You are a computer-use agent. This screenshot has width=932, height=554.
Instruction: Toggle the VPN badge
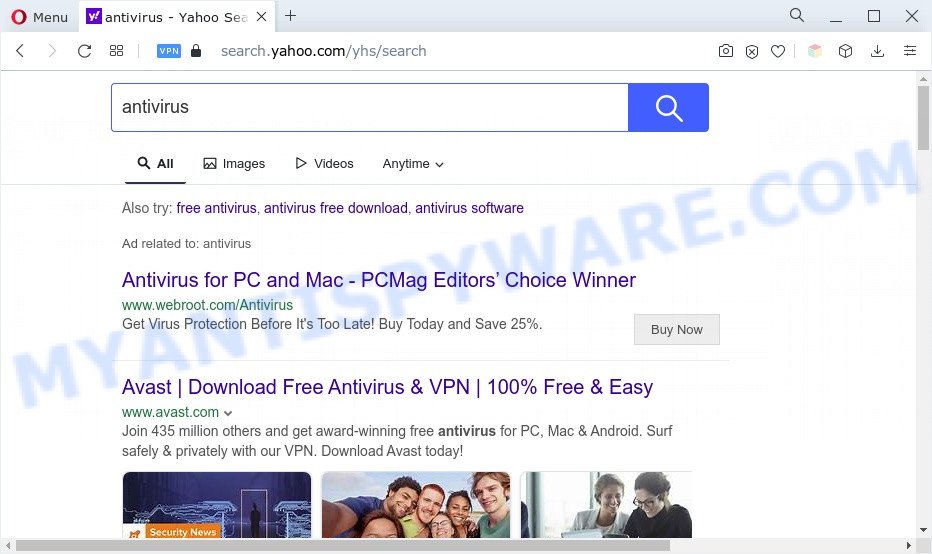pyautogui.click(x=169, y=51)
